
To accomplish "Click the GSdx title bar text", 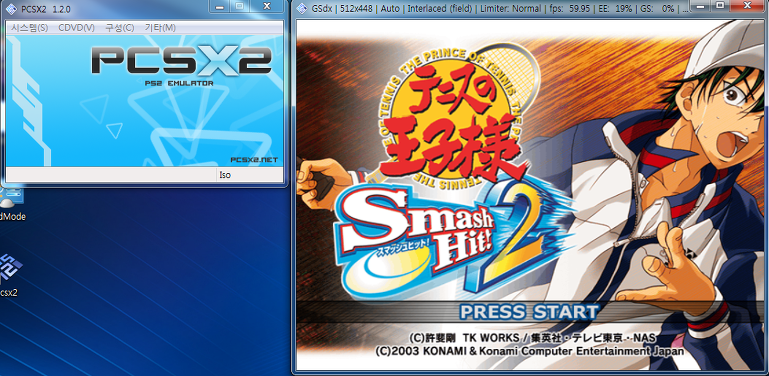I will [x=500, y=9].
